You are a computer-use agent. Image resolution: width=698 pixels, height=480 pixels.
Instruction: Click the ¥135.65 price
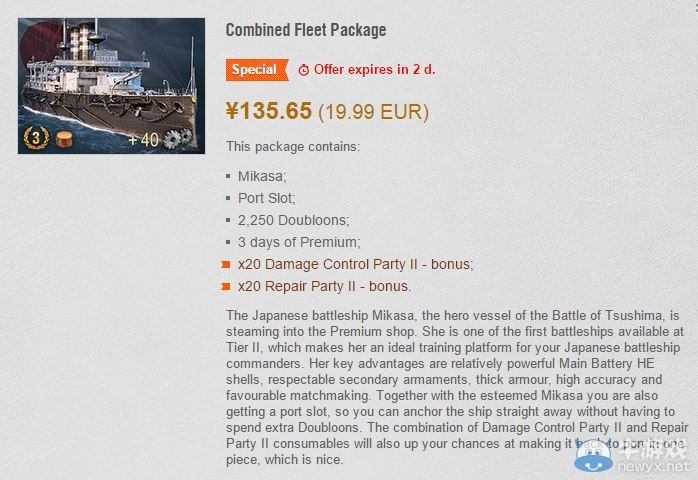coord(269,110)
